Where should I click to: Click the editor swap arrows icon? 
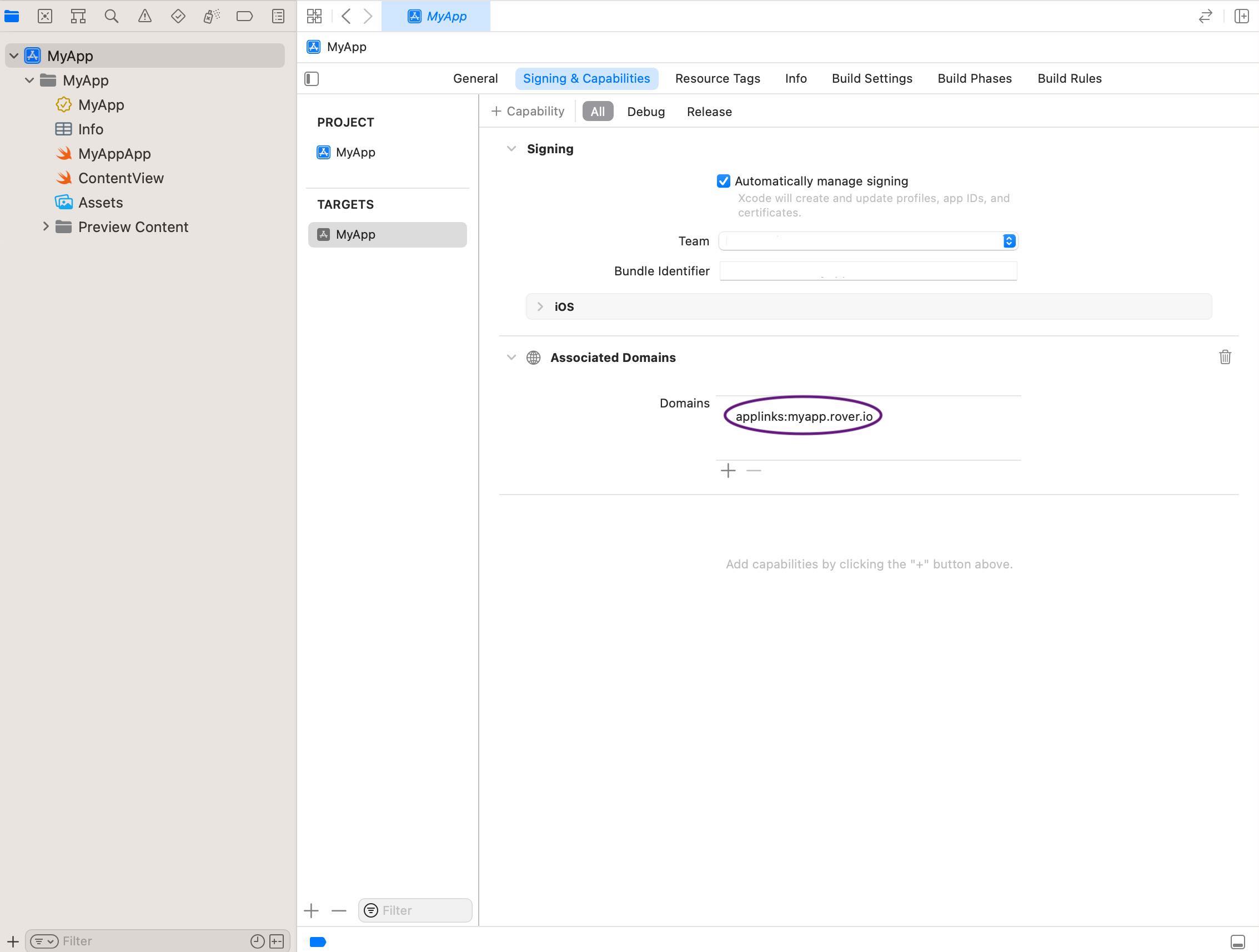1205,16
